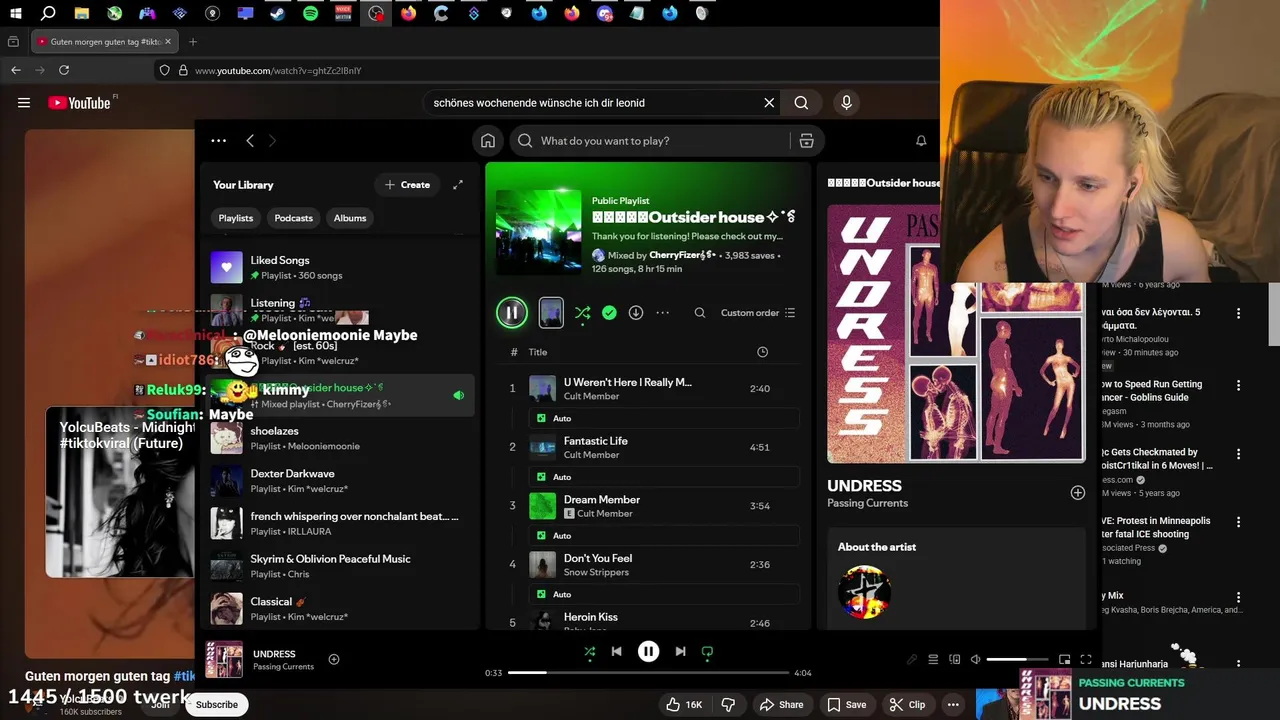Viewport: 1280px width, 720px height.
Task: Subscribe to the YouTube channel
Action: [217, 704]
